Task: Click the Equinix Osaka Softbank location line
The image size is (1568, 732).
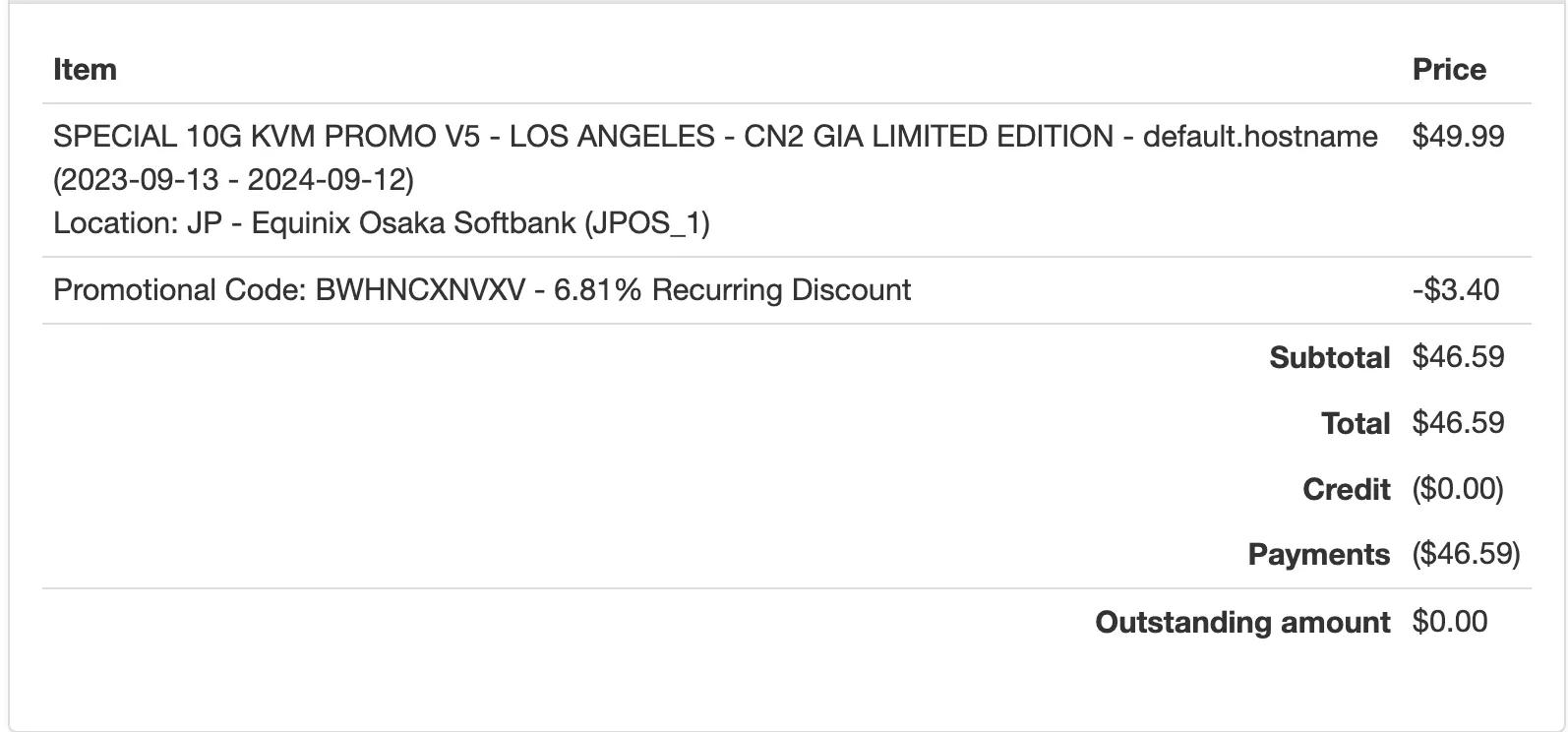Action: [381, 223]
